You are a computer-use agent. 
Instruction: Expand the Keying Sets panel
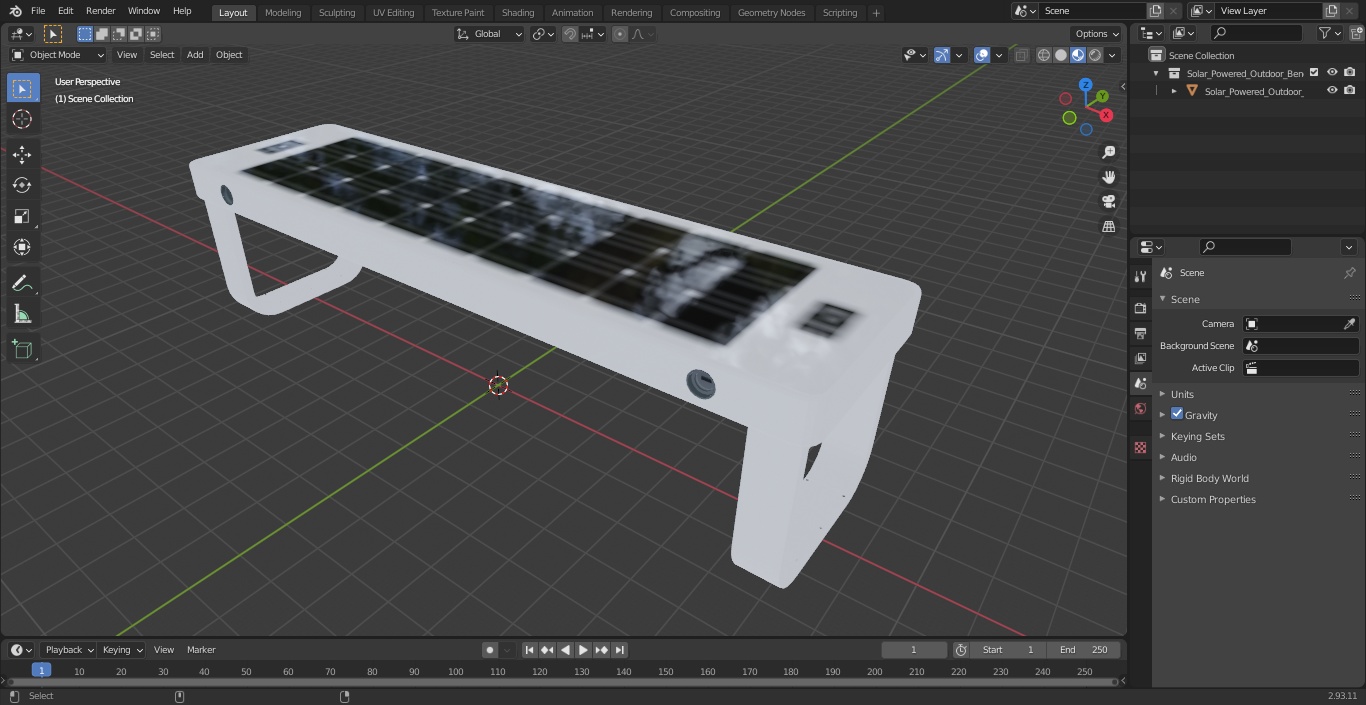point(1197,436)
